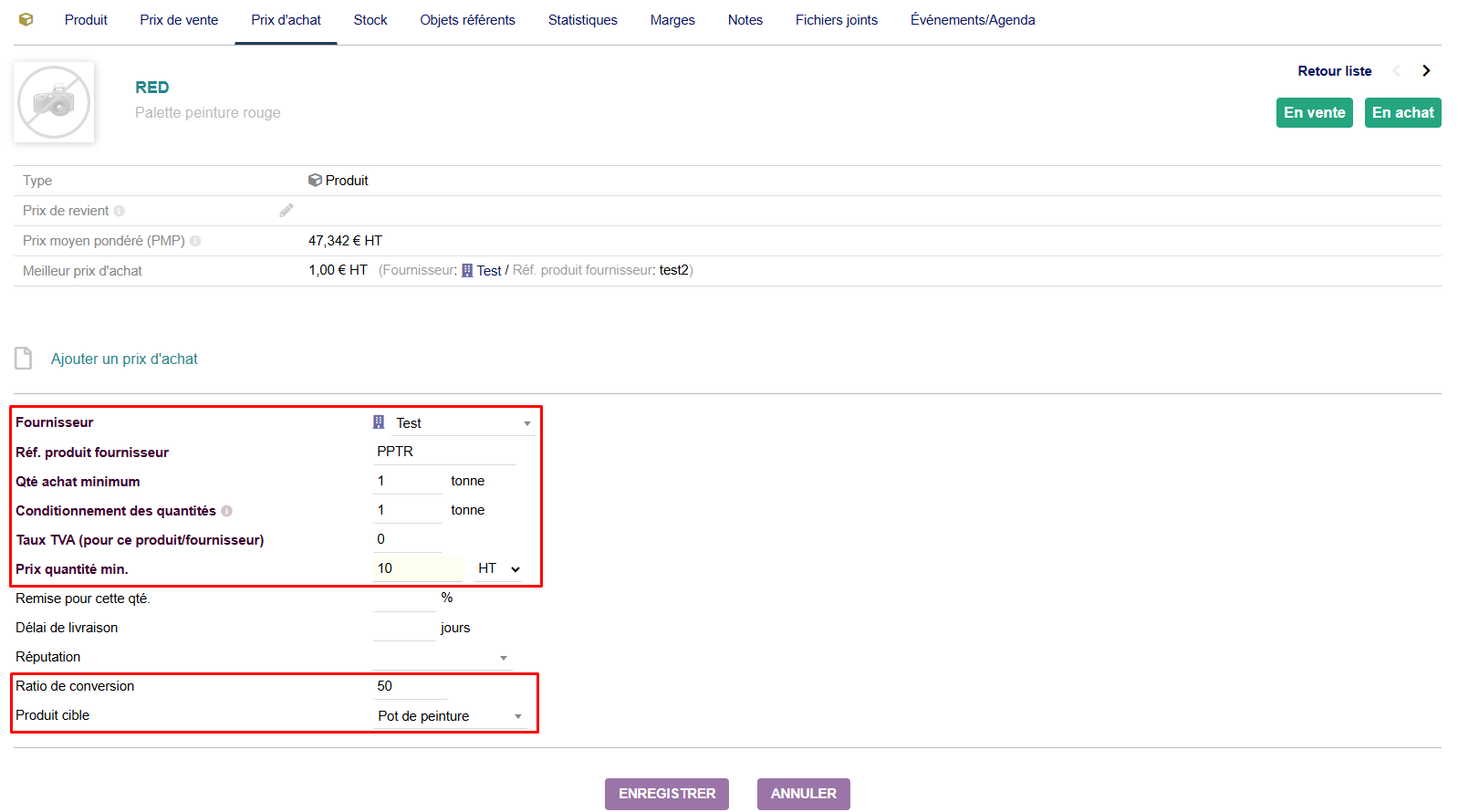Viewport: 1458px width, 812px height.
Task: Click the info icon next to Prix de revient
Action: coord(120,211)
